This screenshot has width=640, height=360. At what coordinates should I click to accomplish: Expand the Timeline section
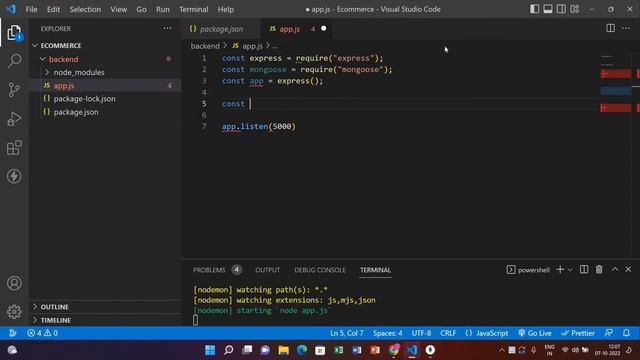click(105, 320)
